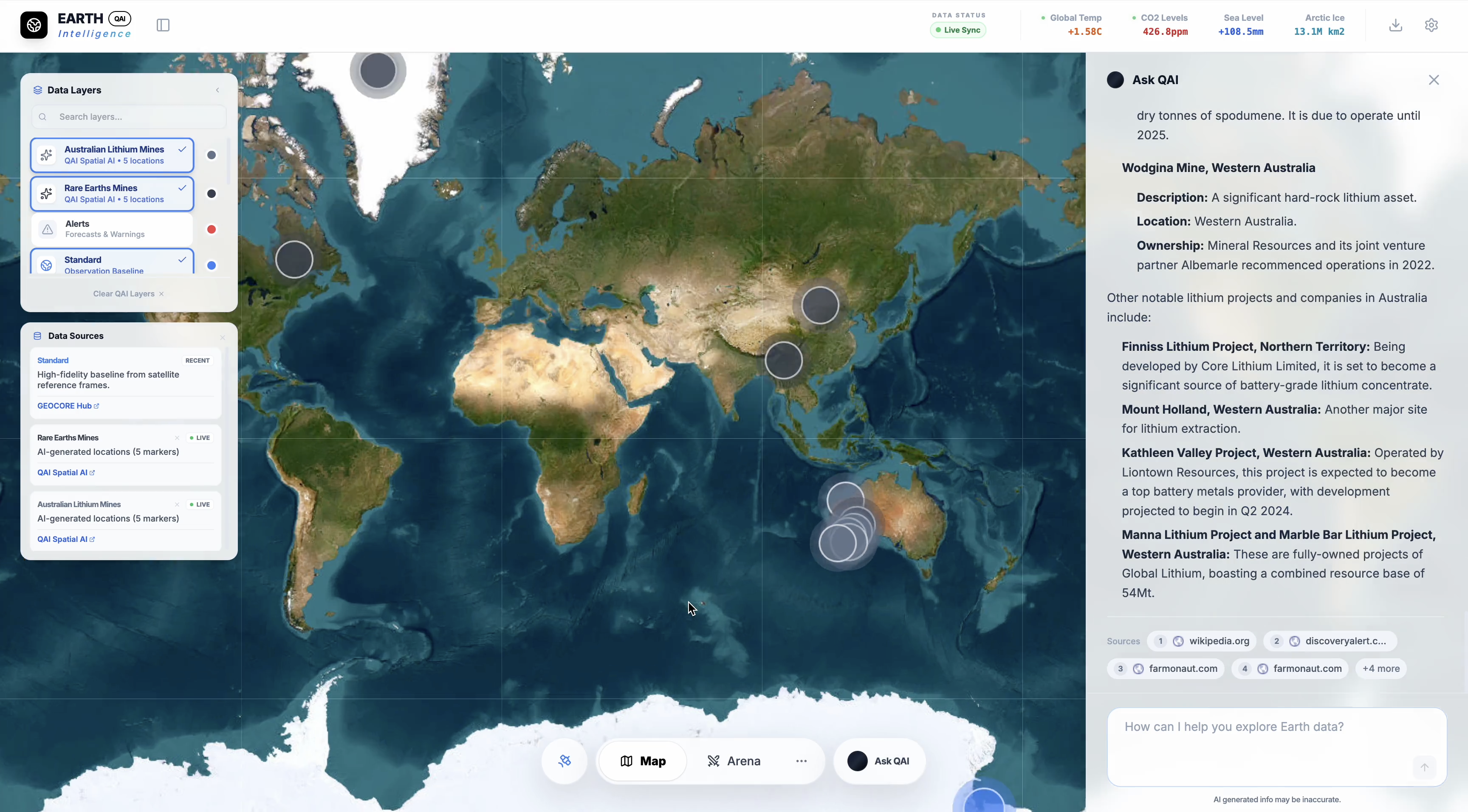
Task: Switch to the Map view tab
Action: pos(643,761)
